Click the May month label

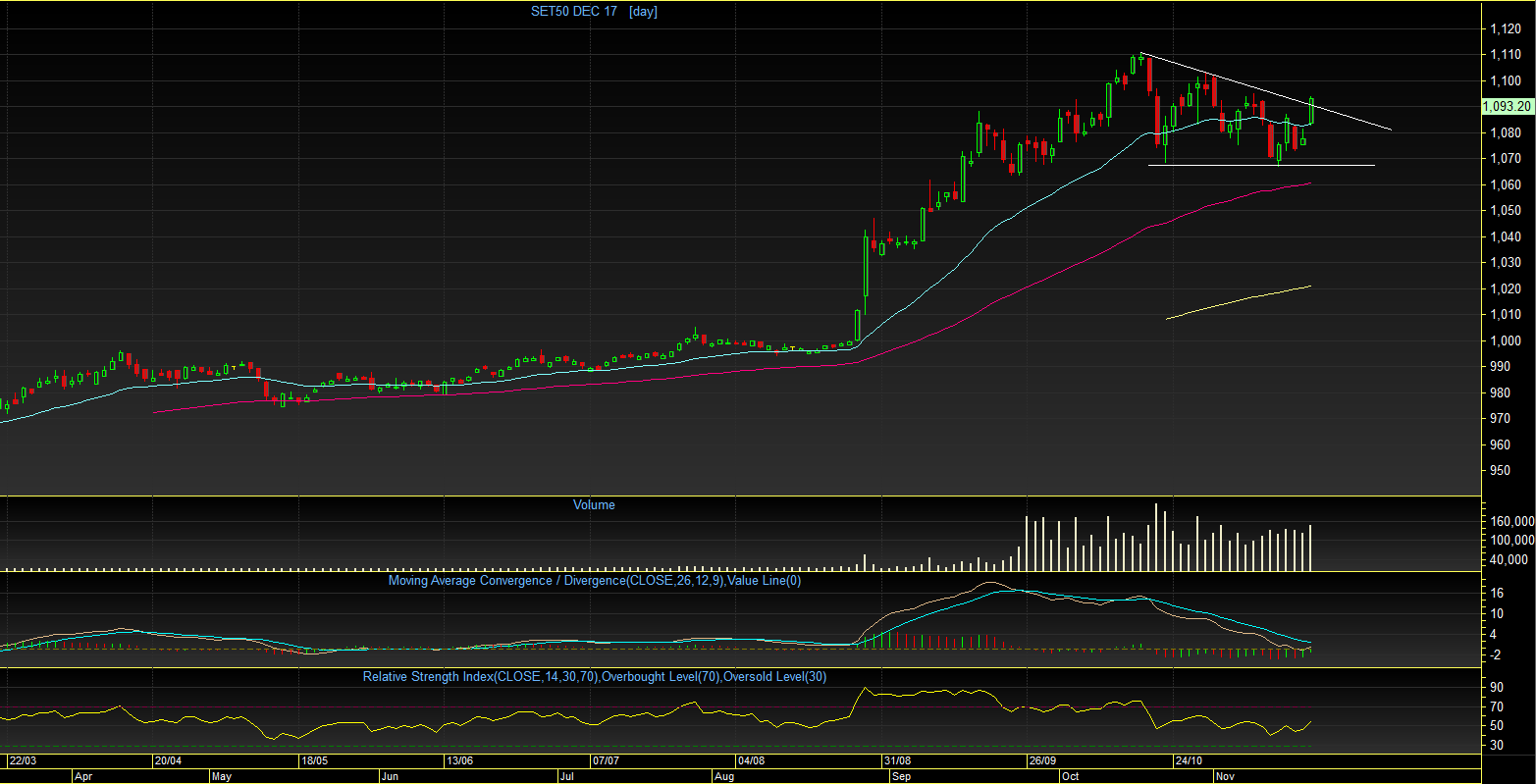click(221, 776)
